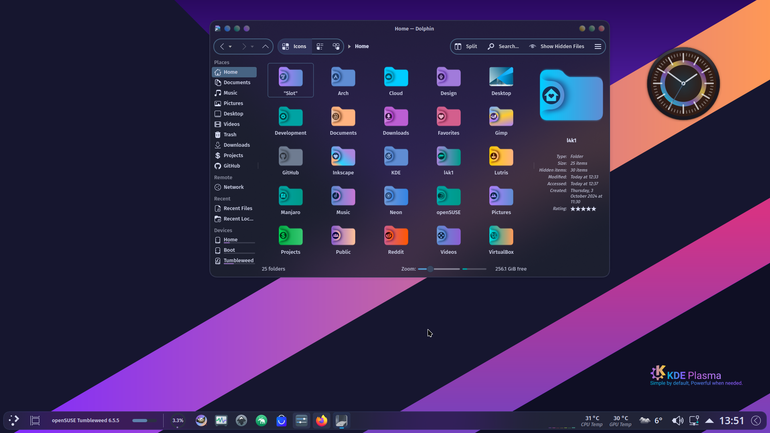Switch to Compact view mode
The height and width of the screenshot is (433, 770).
320,47
